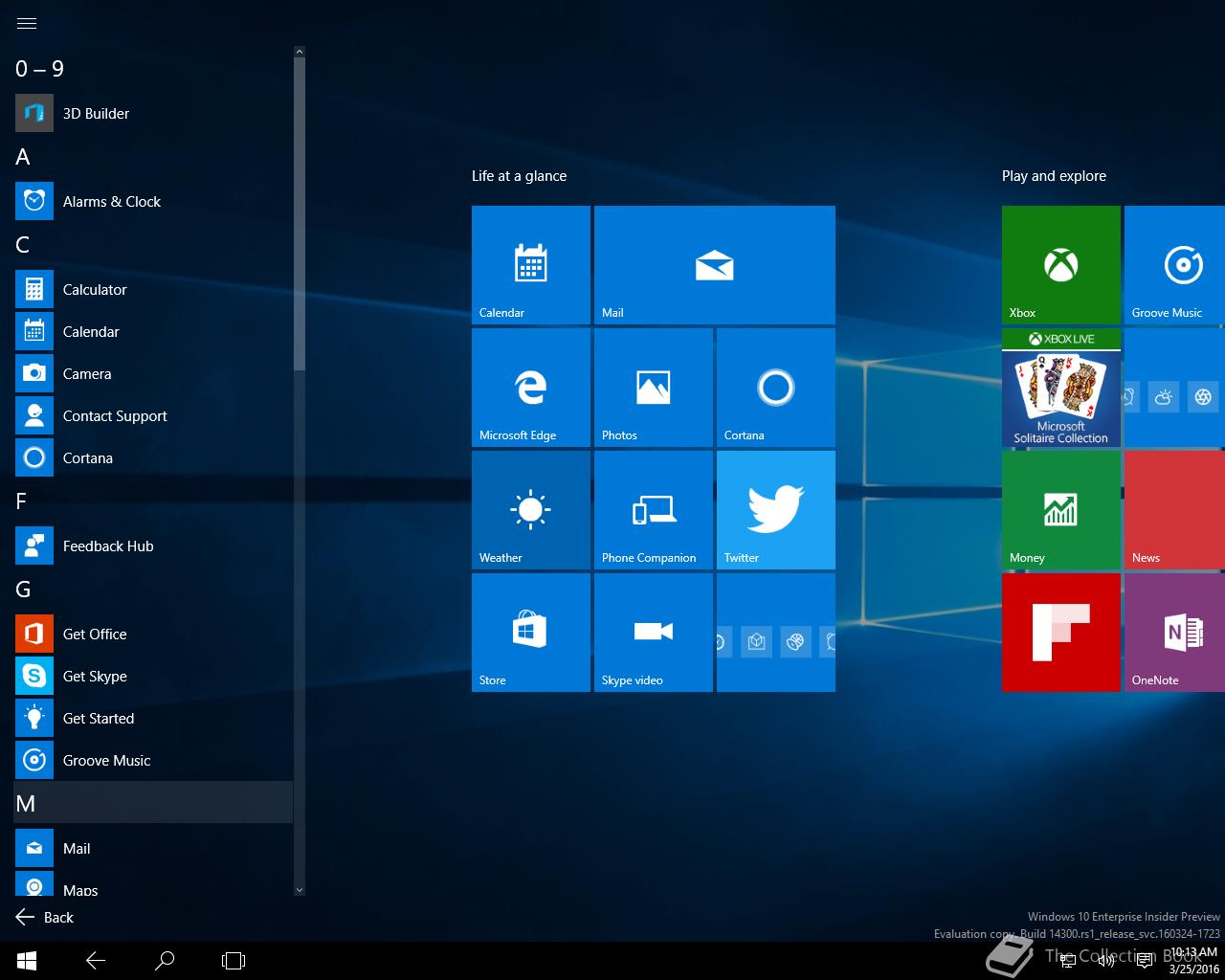1225x980 pixels.
Task: Open Alarms & Clock app
Action: point(153,201)
